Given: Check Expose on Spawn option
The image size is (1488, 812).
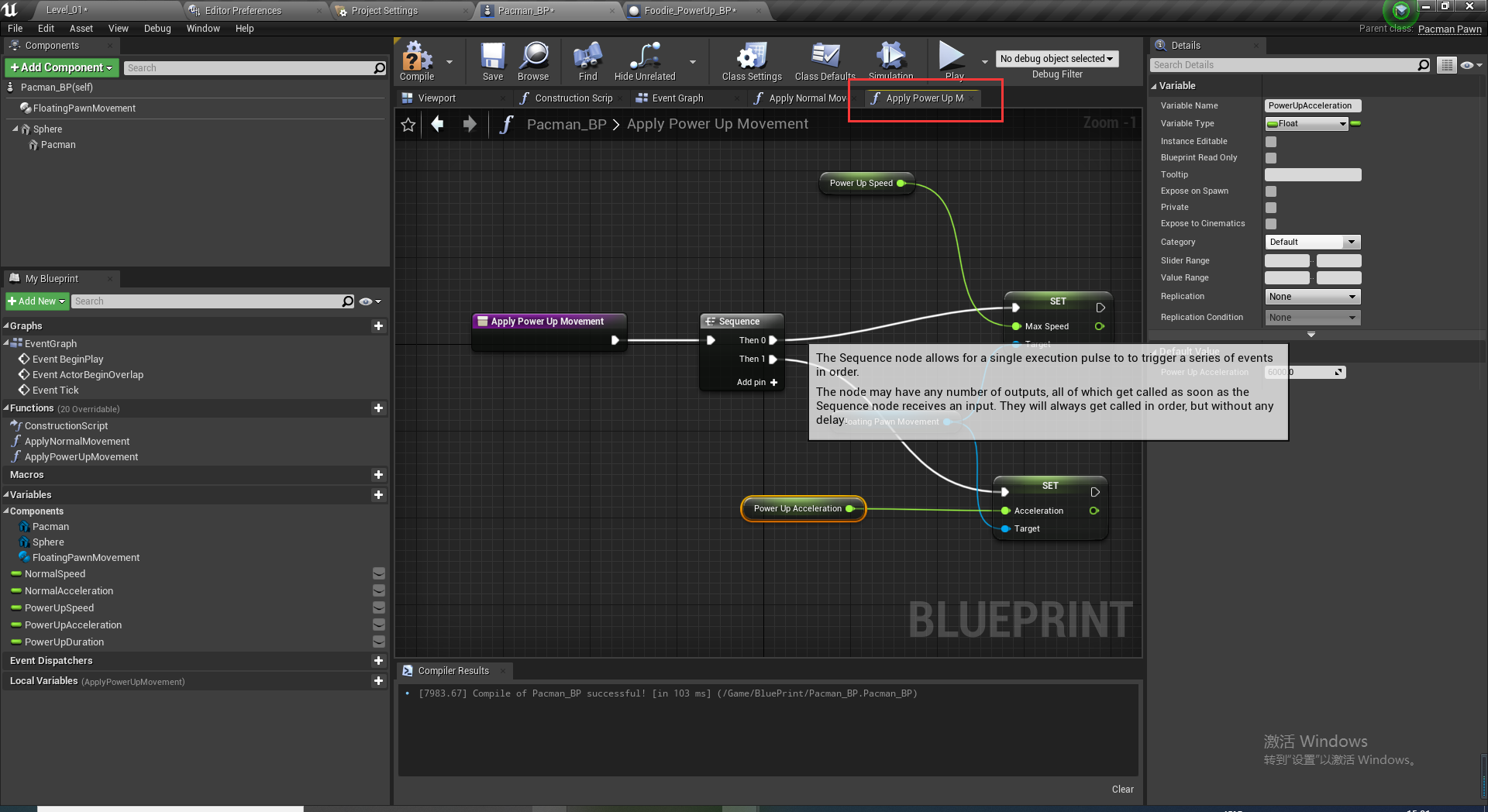Looking at the screenshot, I should (x=1270, y=191).
